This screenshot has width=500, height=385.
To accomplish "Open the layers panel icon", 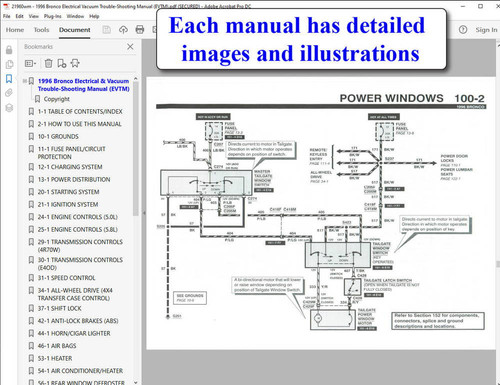I will click(9, 108).
